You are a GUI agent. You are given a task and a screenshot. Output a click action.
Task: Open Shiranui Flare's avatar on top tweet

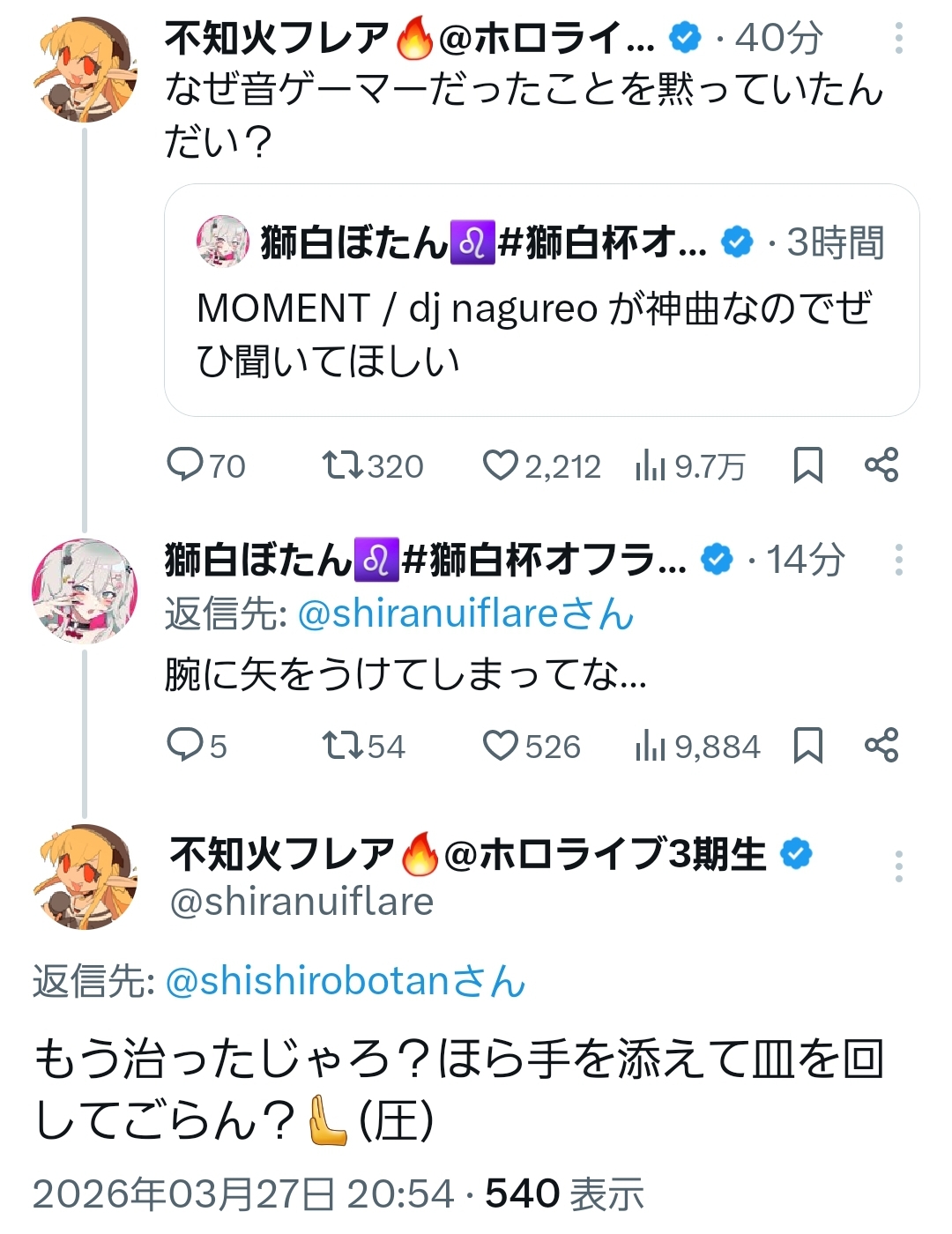[x=85, y=69]
